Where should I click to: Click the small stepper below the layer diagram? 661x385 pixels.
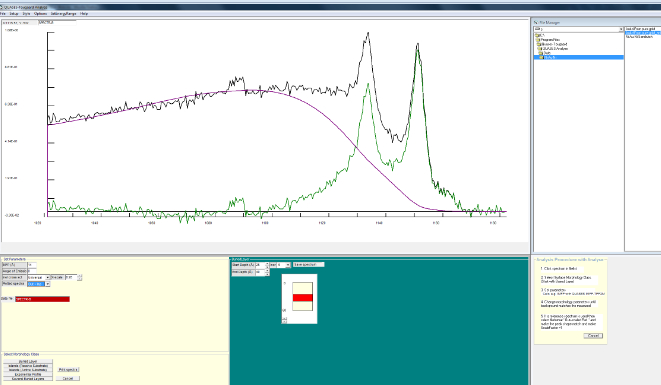coord(284,320)
